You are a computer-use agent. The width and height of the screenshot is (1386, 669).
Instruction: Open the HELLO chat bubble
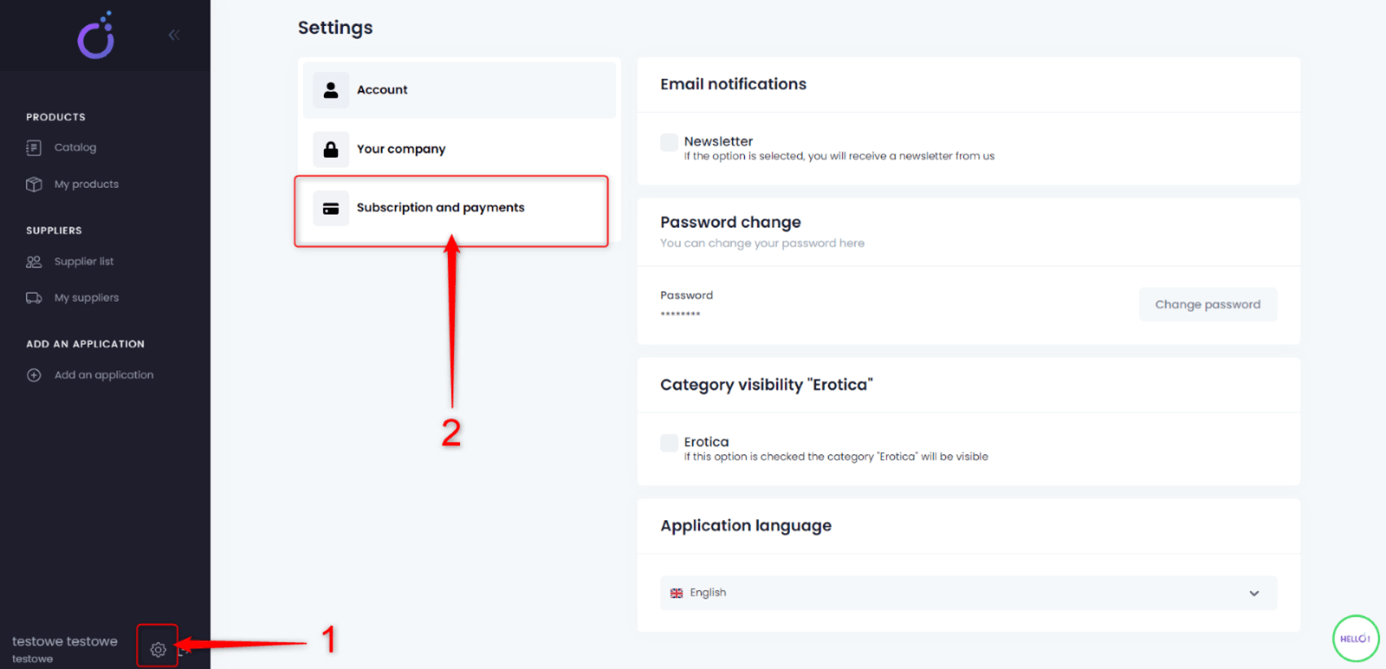coord(1355,638)
